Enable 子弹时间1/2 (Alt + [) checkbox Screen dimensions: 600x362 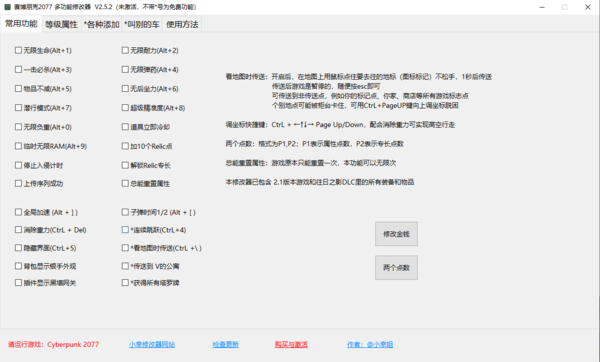[125, 212]
